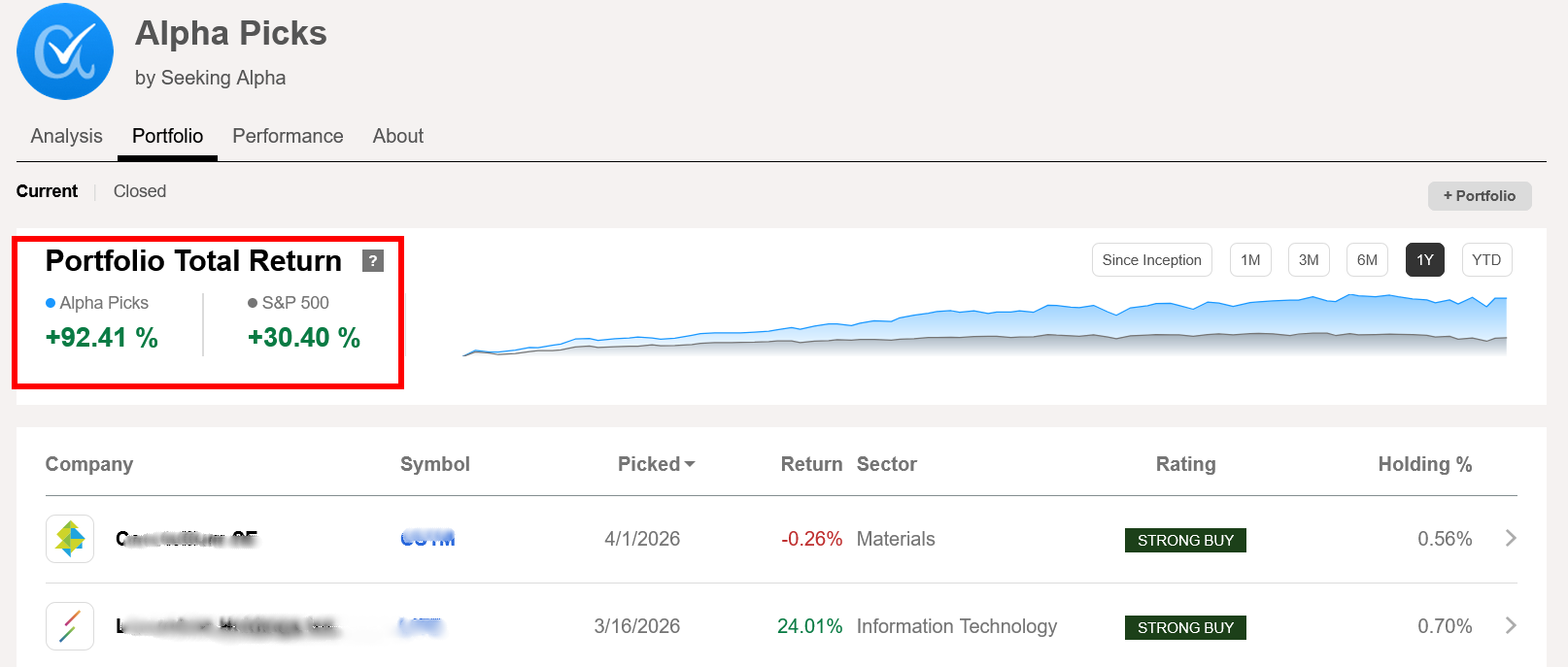Click the STRONG BUY badge for Information Technology
The width and height of the screenshot is (1568, 667).
pyautogui.click(x=1185, y=627)
